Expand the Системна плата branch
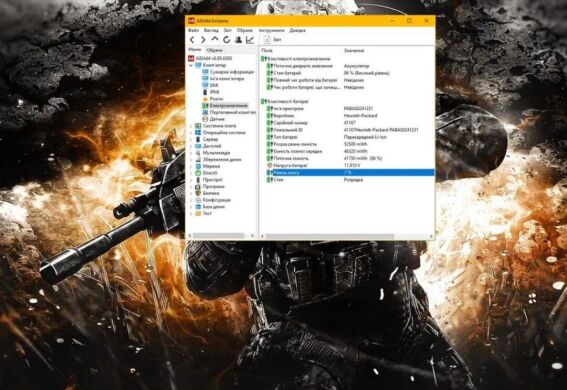This screenshot has height=390, width=567. (x=191, y=126)
